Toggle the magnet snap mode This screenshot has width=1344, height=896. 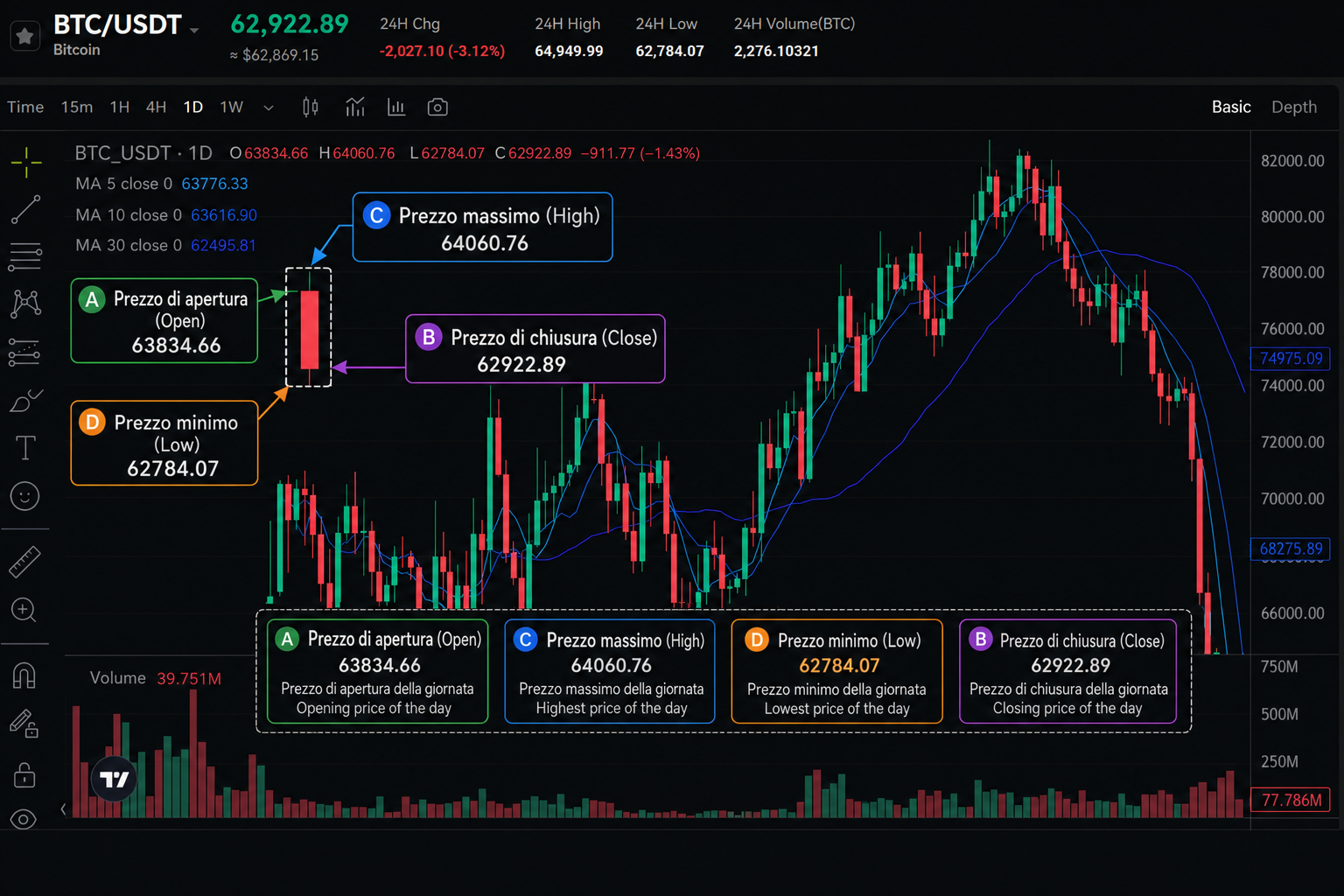pos(24,675)
